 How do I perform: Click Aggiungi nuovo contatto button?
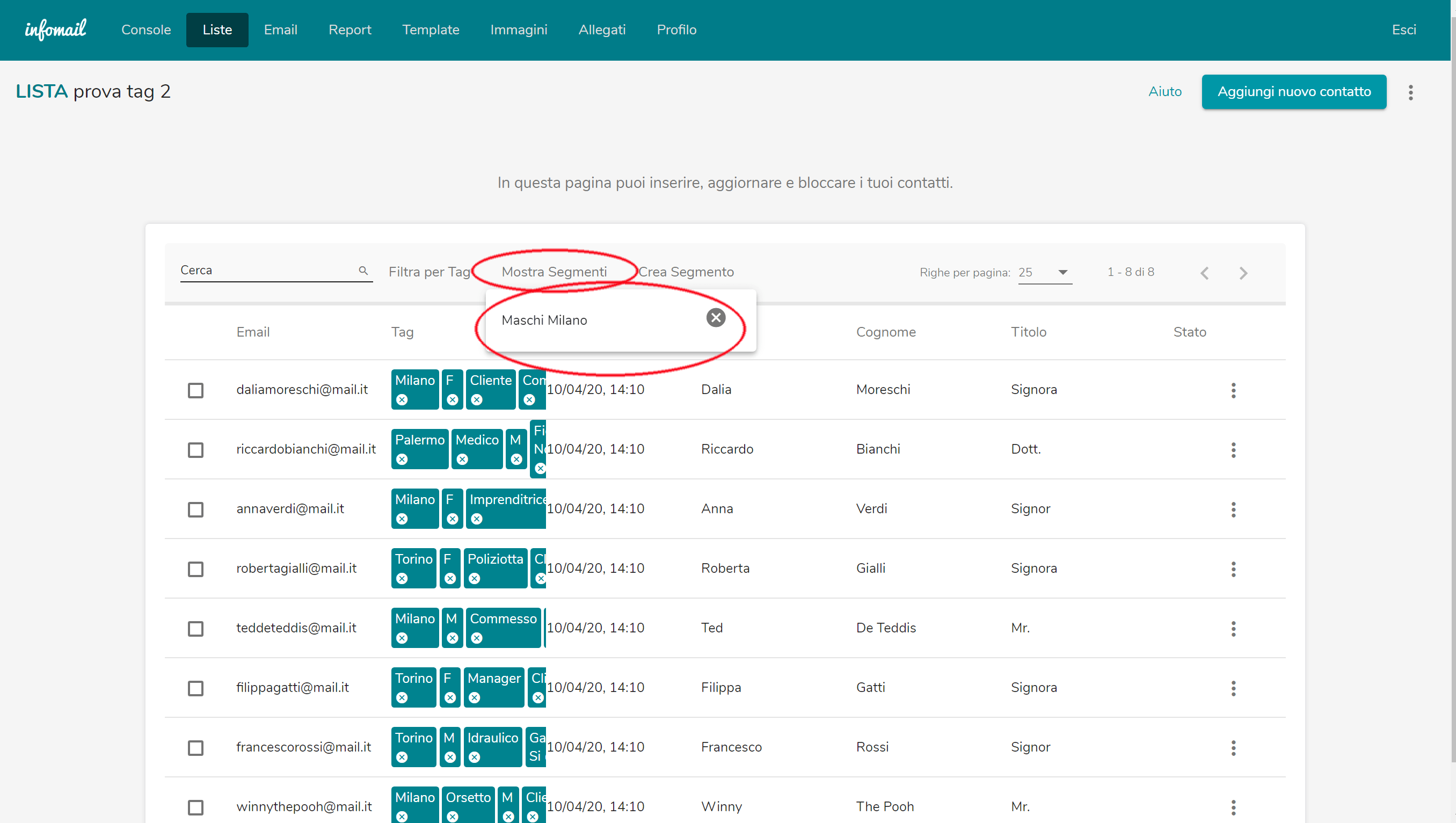(x=1293, y=91)
